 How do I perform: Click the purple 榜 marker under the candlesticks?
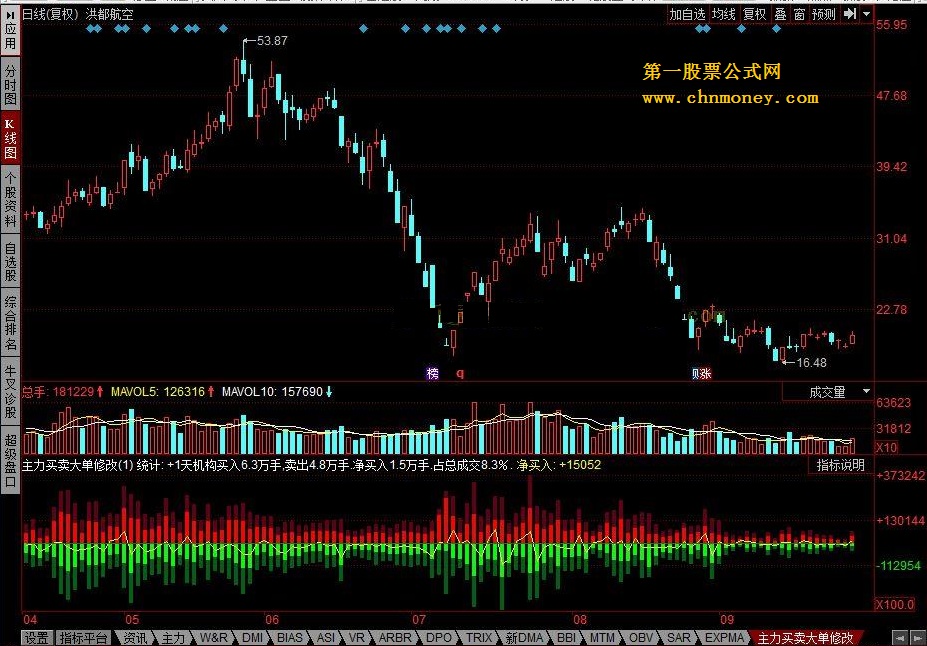tap(433, 374)
